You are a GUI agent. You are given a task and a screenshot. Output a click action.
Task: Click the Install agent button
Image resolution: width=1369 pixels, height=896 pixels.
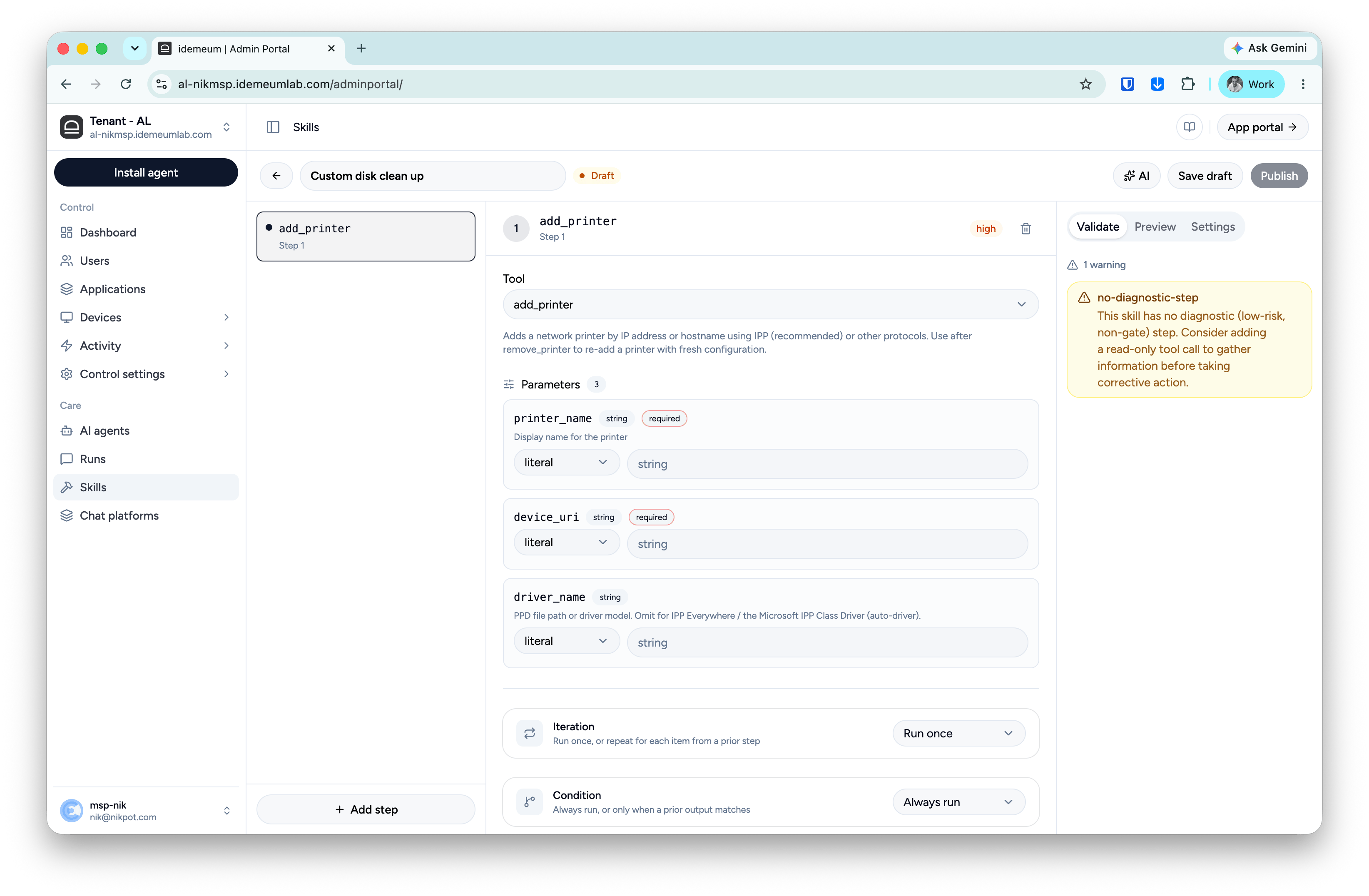146,172
